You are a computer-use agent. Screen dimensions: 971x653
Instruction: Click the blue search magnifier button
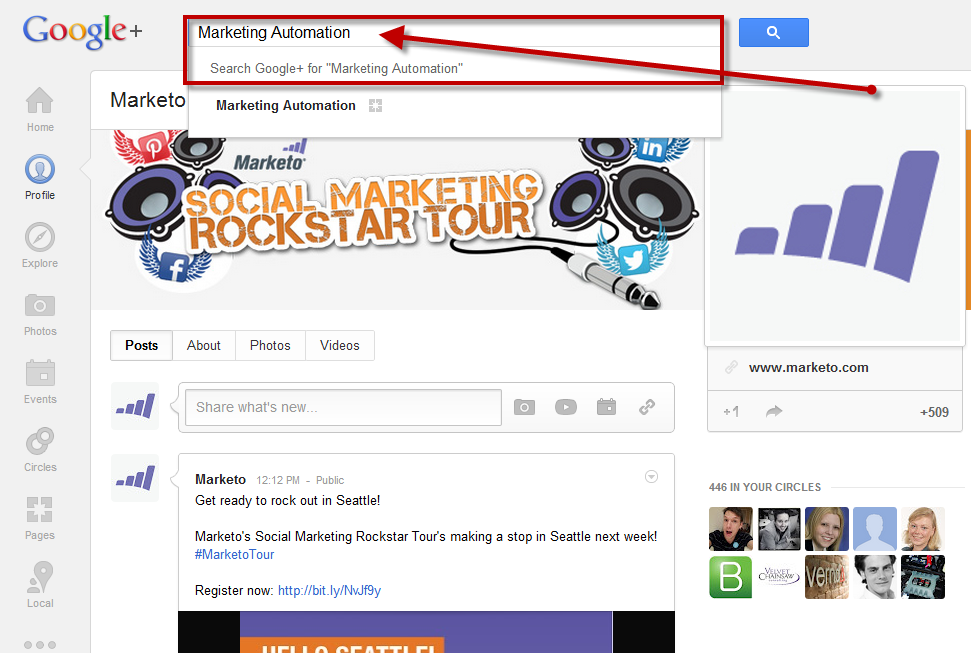[x=773, y=32]
